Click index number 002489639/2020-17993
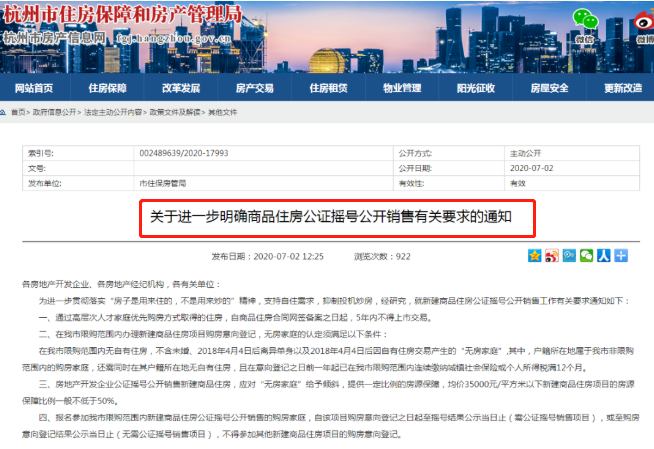This screenshot has width=654, height=449. click(x=184, y=153)
